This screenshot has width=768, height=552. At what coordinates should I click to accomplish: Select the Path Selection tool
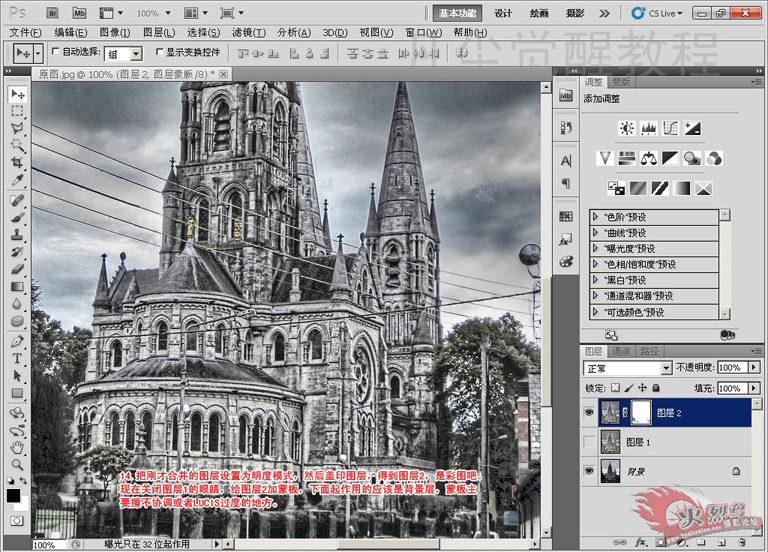click(x=17, y=376)
